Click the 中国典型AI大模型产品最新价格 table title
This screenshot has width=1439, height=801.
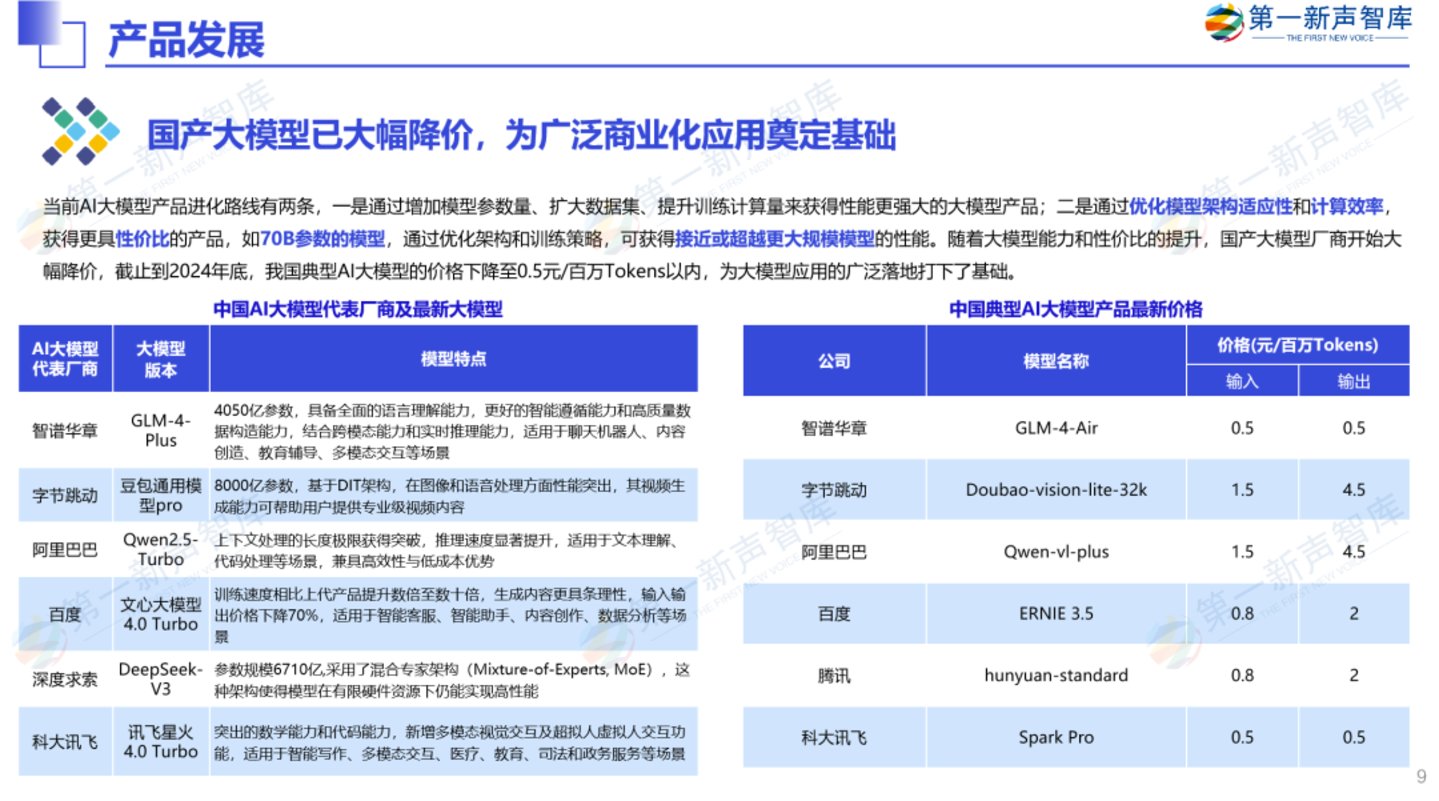click(1075, 310)
